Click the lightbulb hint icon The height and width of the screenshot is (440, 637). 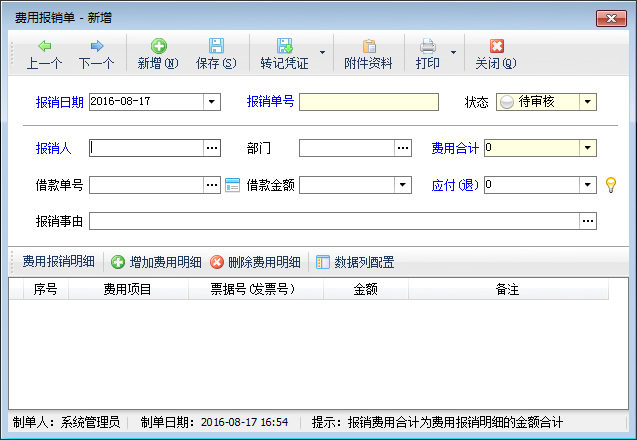click(611, 185)
